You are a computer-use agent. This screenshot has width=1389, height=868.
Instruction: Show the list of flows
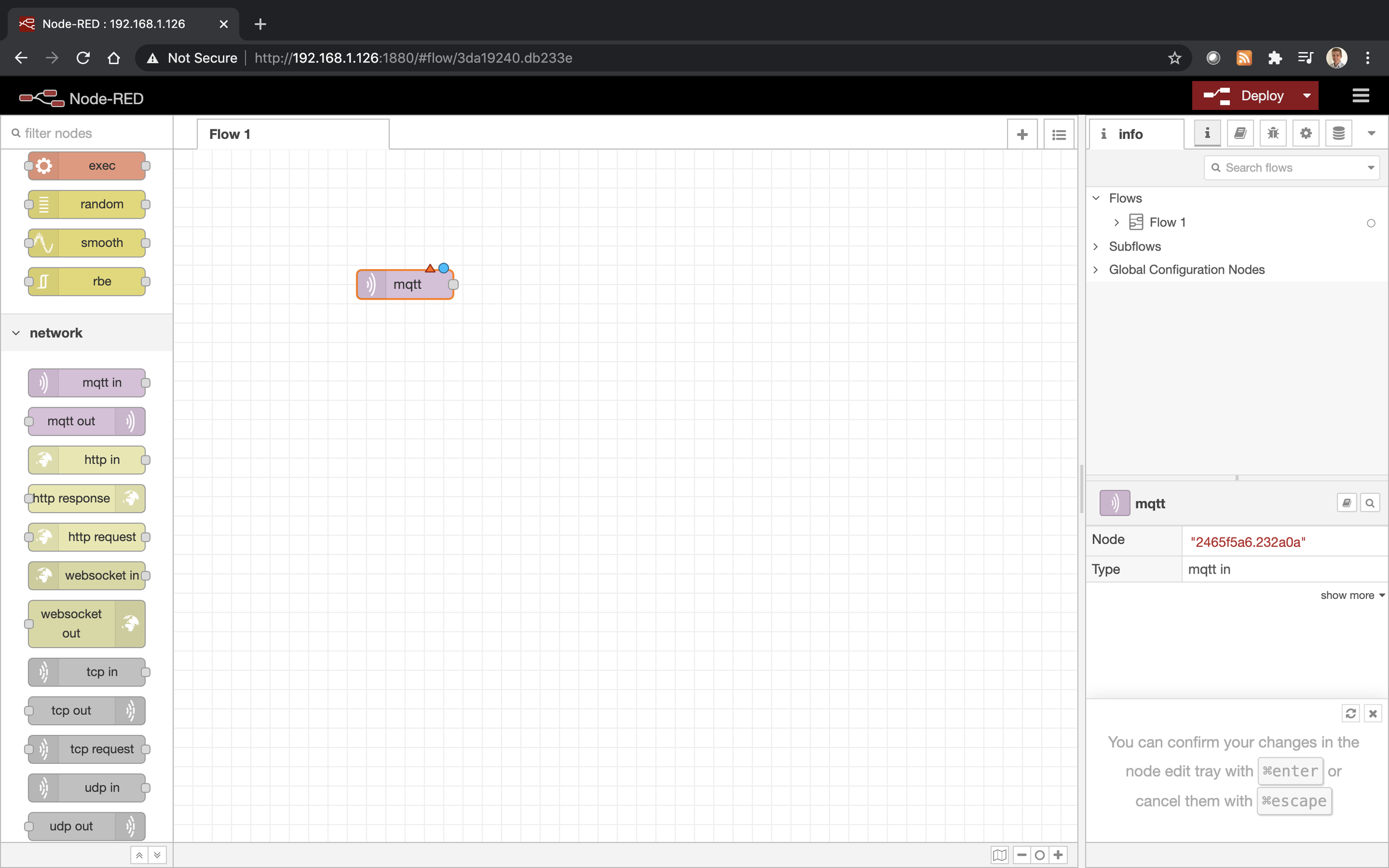point(1059,134)
